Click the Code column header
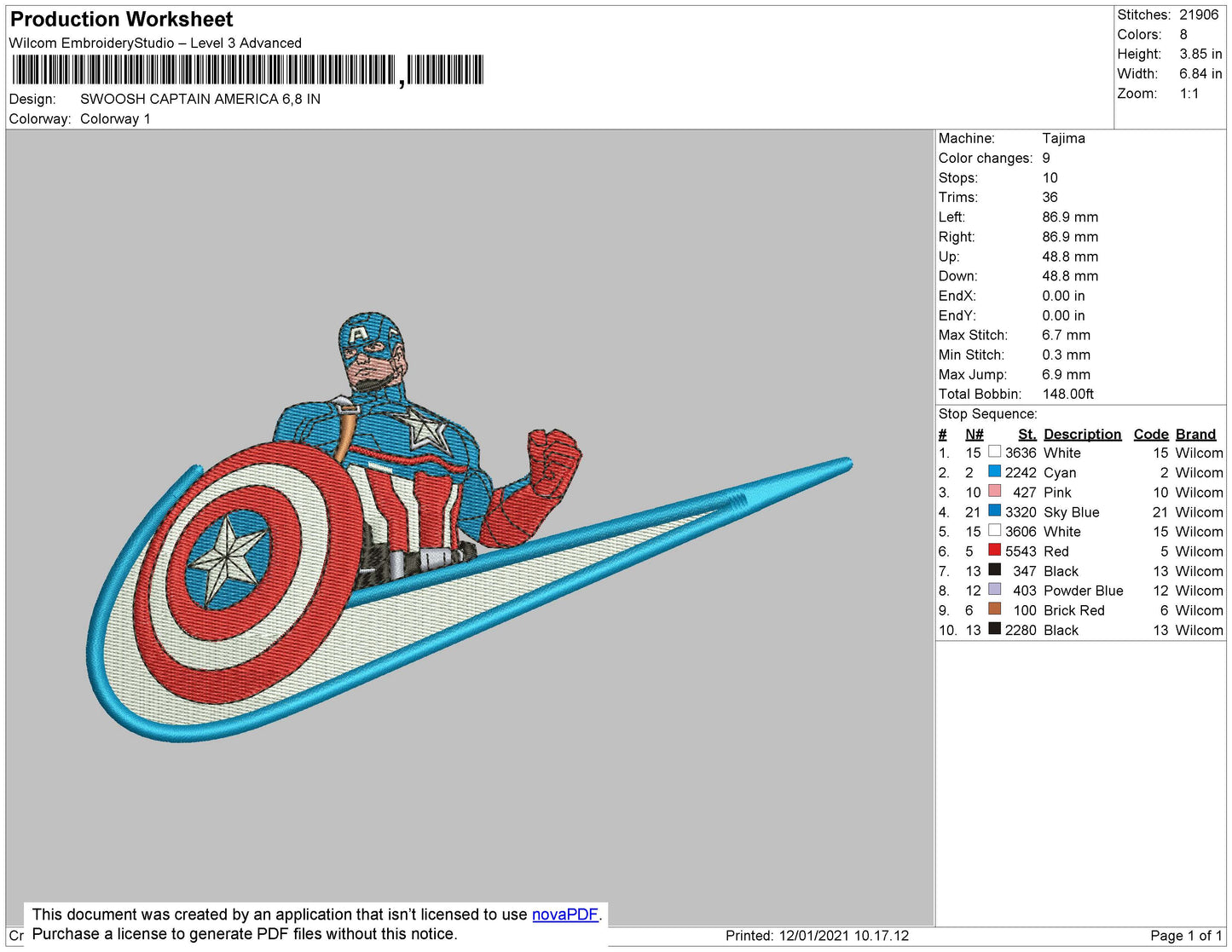This screenshot has width=1232, height=952. click(x=1150, y=434)
